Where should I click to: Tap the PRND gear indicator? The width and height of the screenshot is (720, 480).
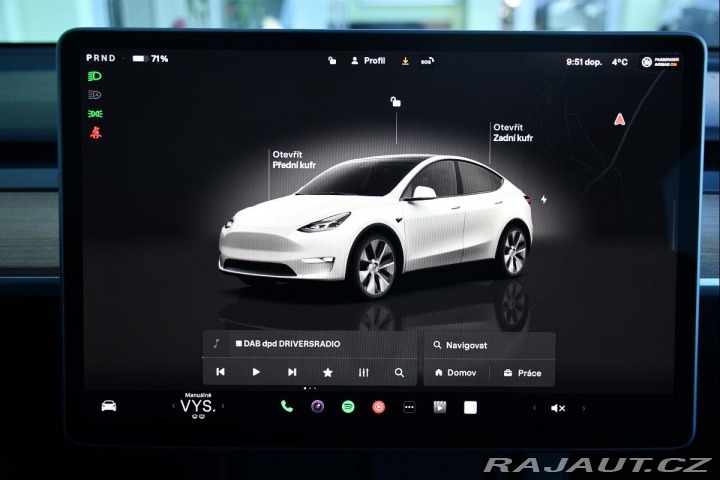point(101,58)
